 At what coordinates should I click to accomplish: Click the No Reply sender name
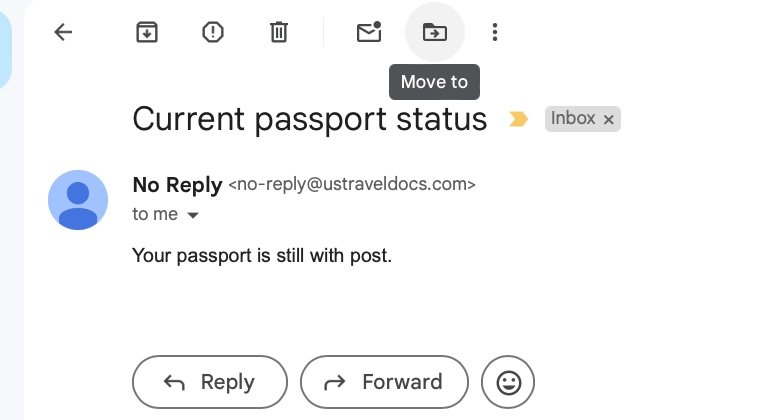click(x=177, y=185)
